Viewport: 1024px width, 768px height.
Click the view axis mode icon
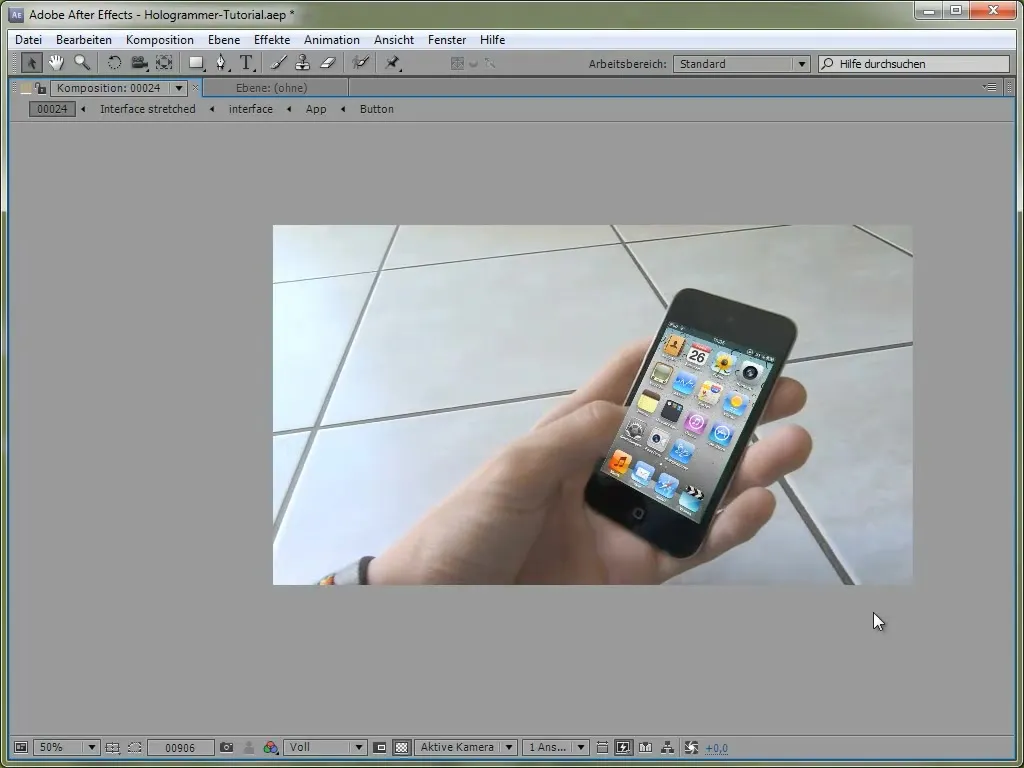coord(490,63)
